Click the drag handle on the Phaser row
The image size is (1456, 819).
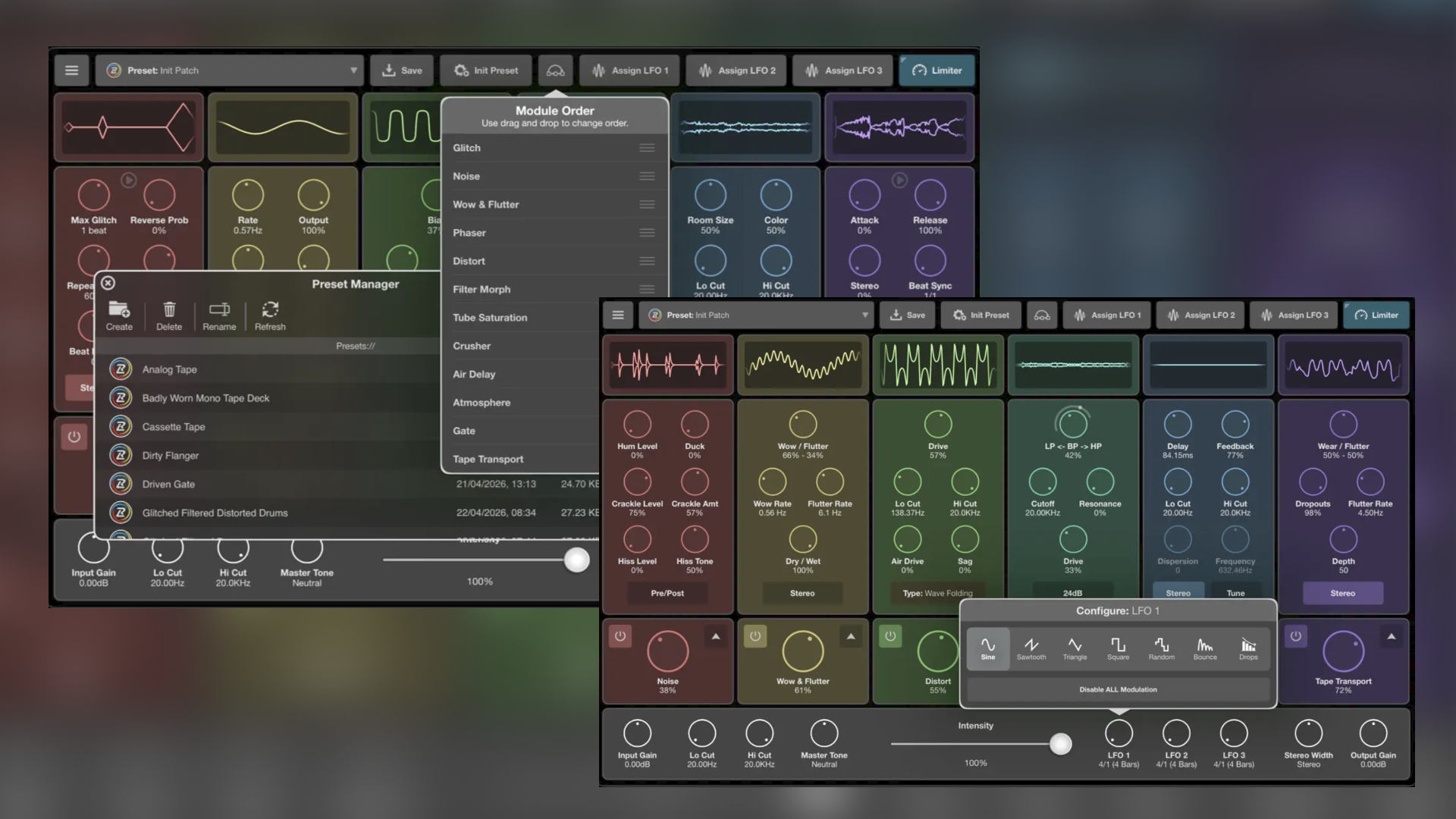coord(647,233)
